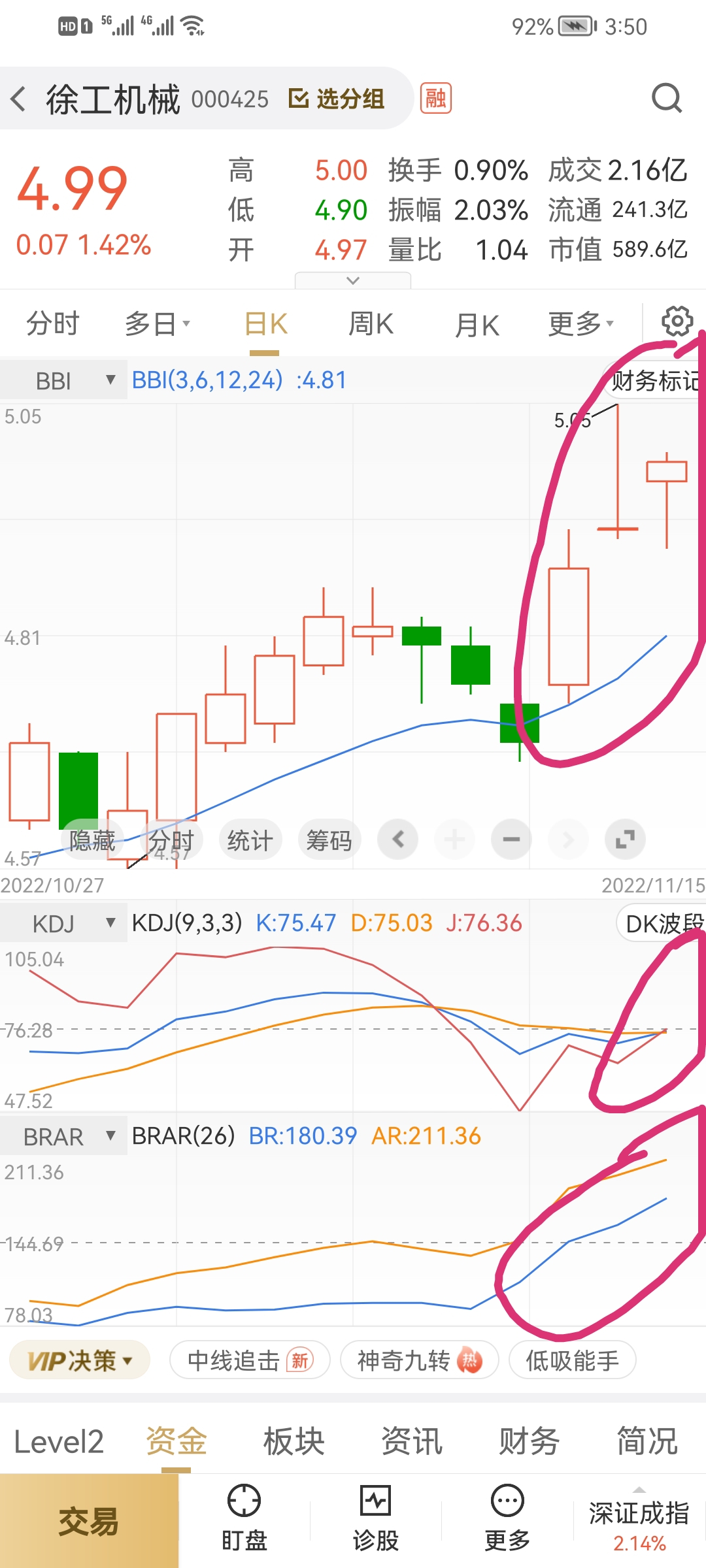Open chart settings gear icon
Image resolution: width=706 pixels, height=1568 pixels.
tap(677, 321)
